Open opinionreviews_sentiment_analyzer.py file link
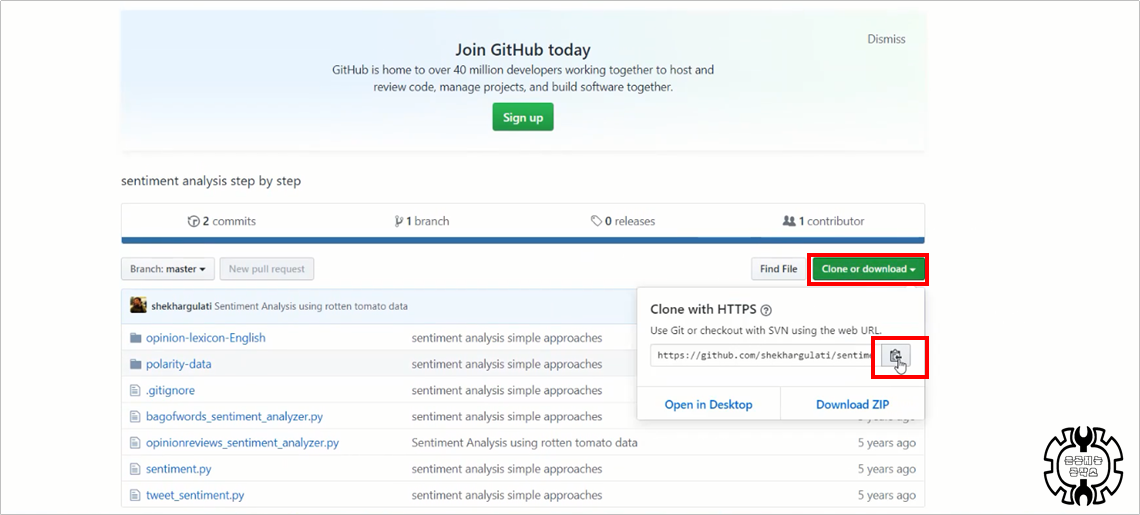The height and width of the screenshot is (515, 1140). point(242,442)
